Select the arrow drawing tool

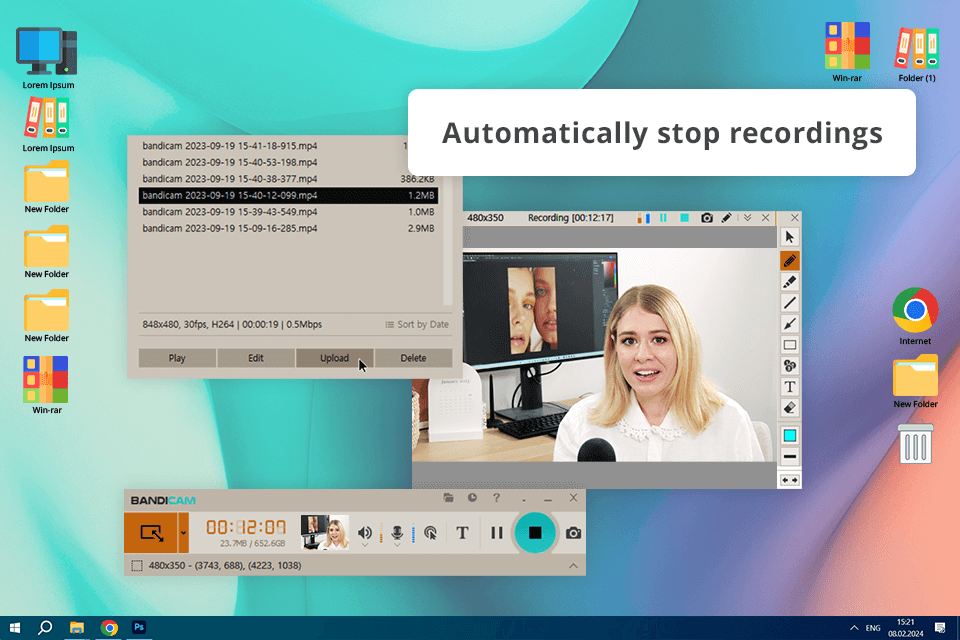click(x=789, y=324)
